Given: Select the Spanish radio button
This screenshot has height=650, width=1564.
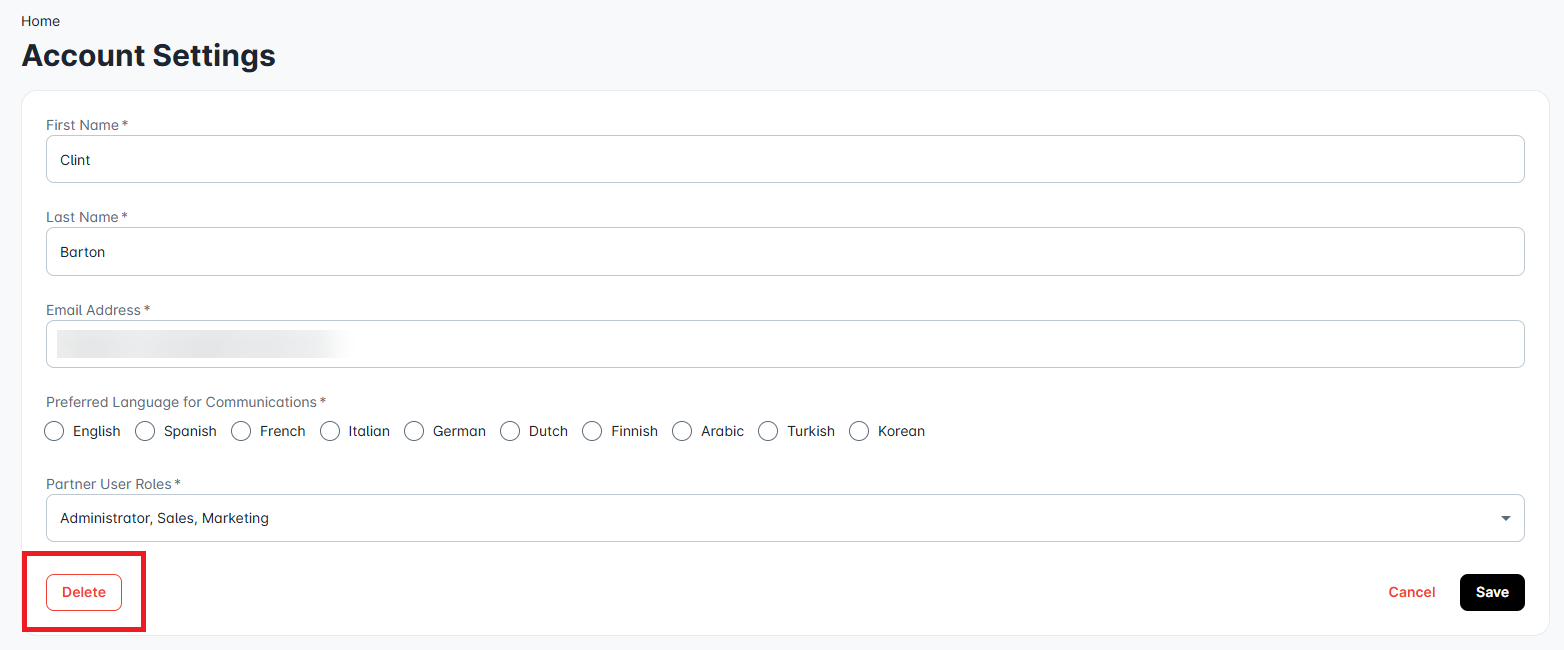Looking at the screenshot, I should click(x=146, y=431).
